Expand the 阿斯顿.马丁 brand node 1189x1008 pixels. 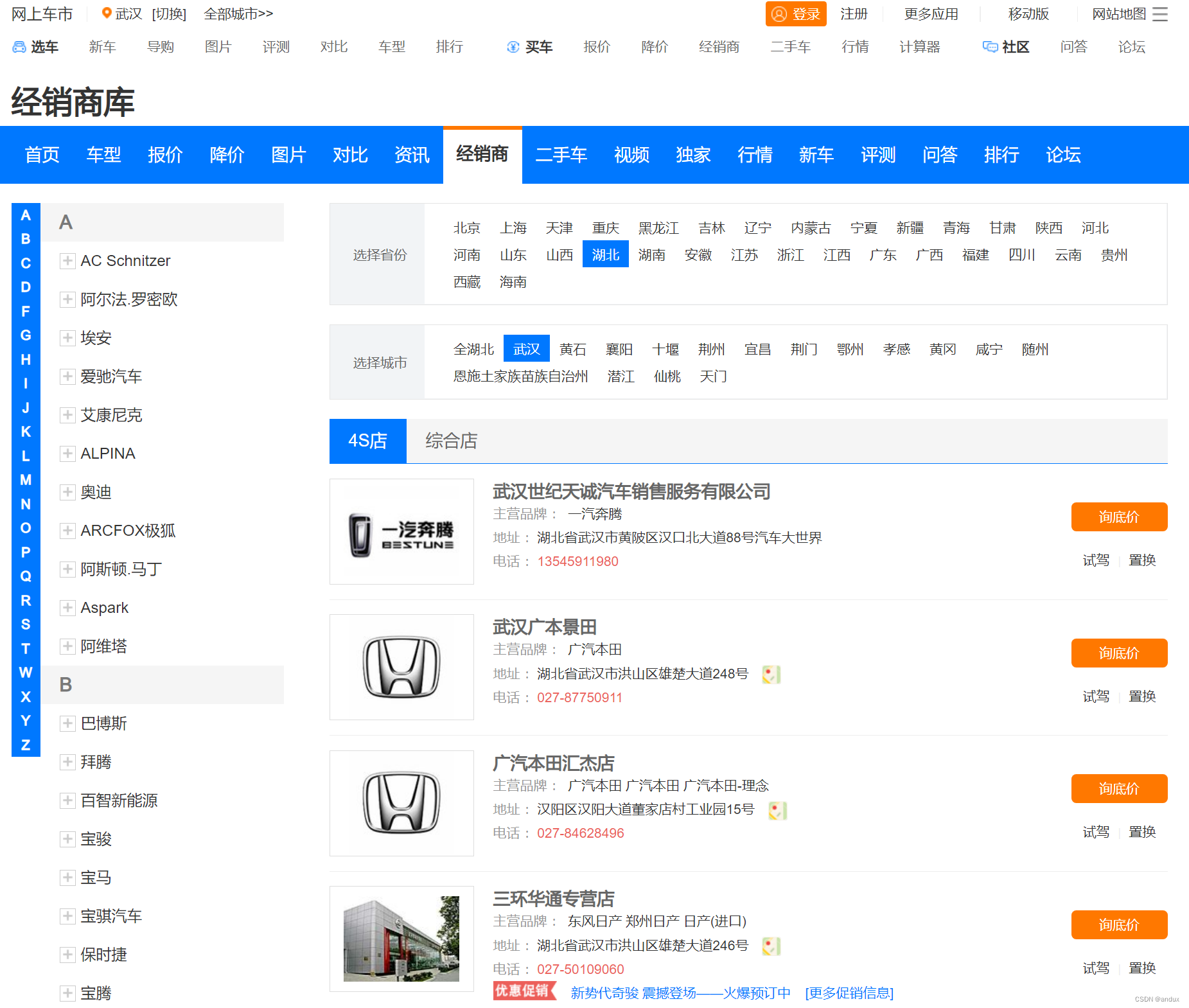tap(67, 569)
